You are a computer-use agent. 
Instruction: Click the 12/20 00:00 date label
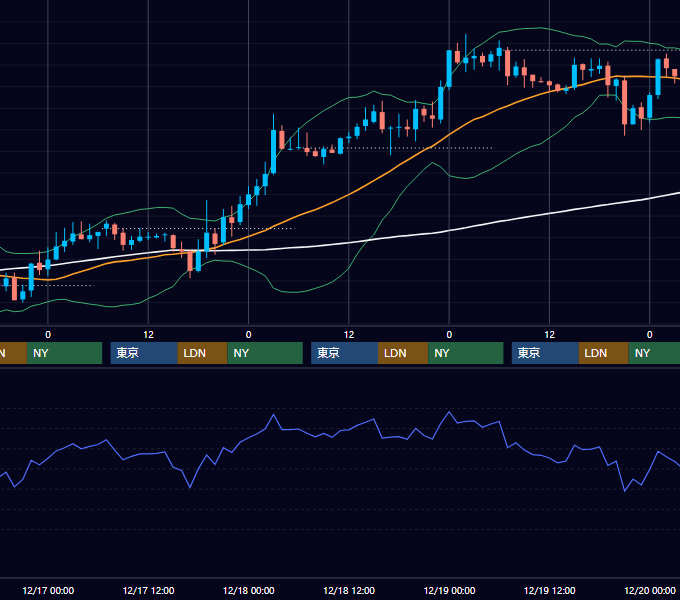coord(650,590)
